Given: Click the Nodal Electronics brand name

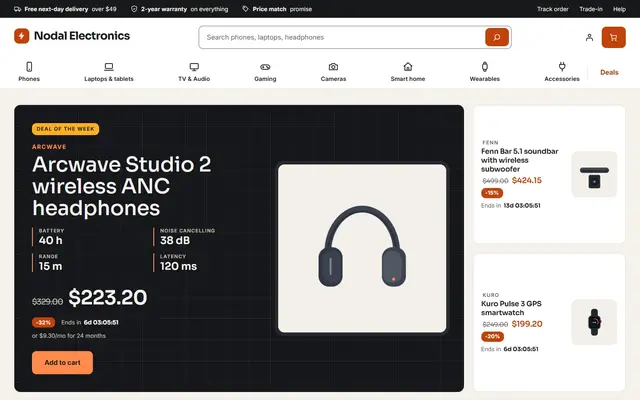Looking at the screenshot, I should point(82,36).
